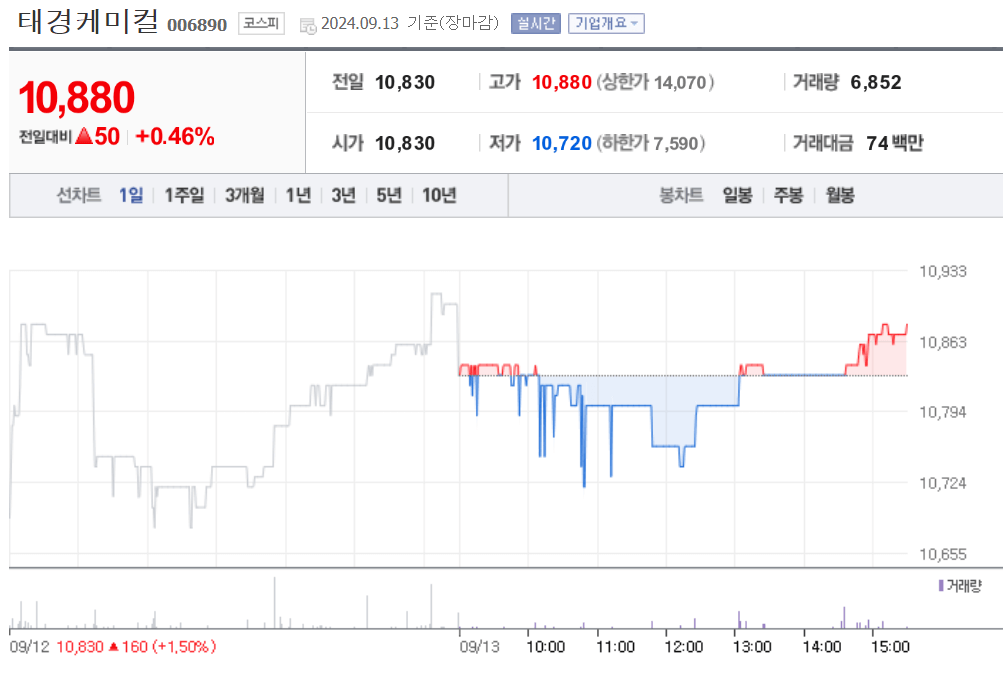
Task: Click the 10,794 price axis label
Action: pyautogui.click(x=943, y=413)
